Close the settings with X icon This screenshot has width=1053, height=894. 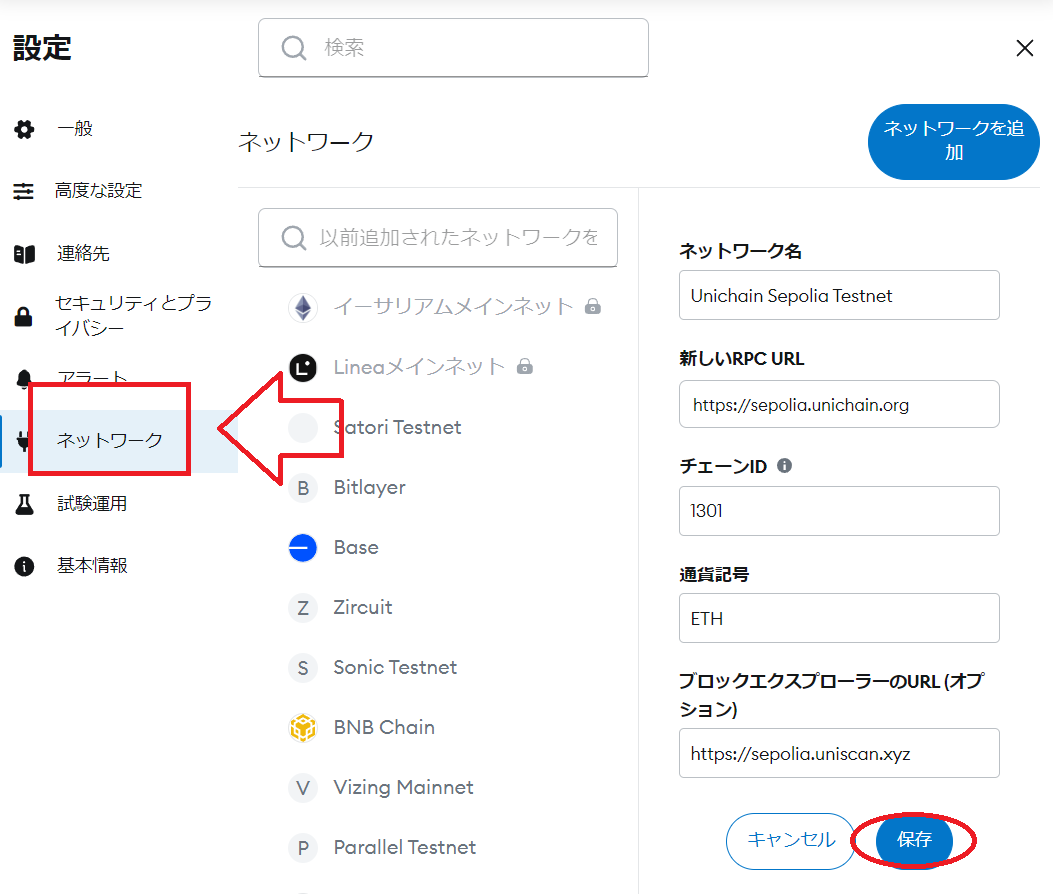click(x=1024, y=48)
